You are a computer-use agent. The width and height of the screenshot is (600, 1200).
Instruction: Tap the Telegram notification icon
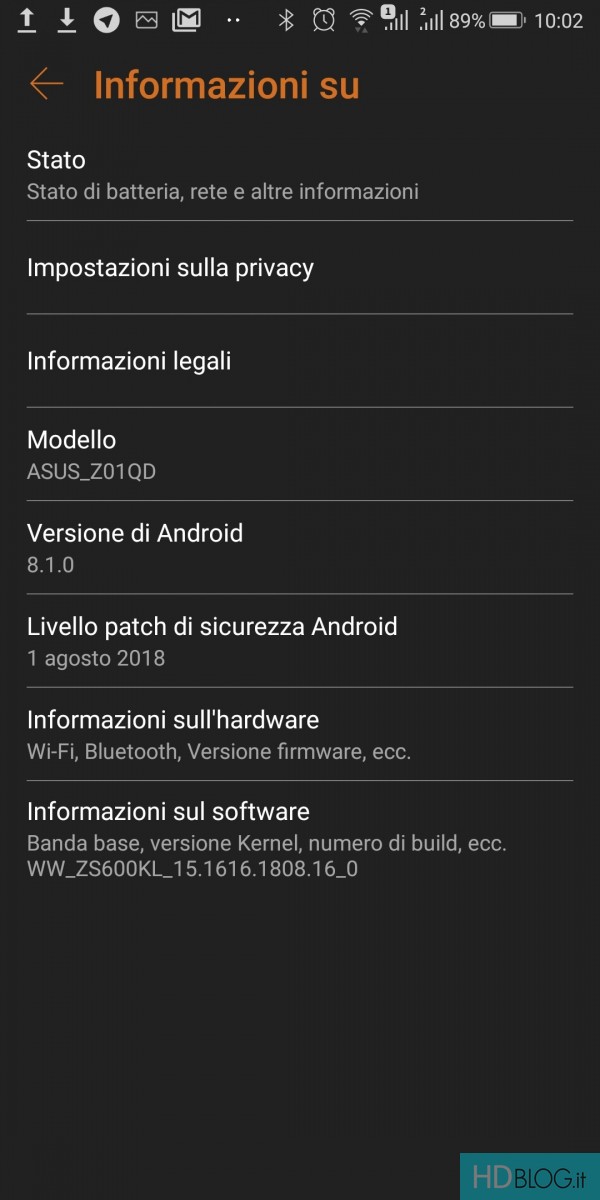click(107, 20)
